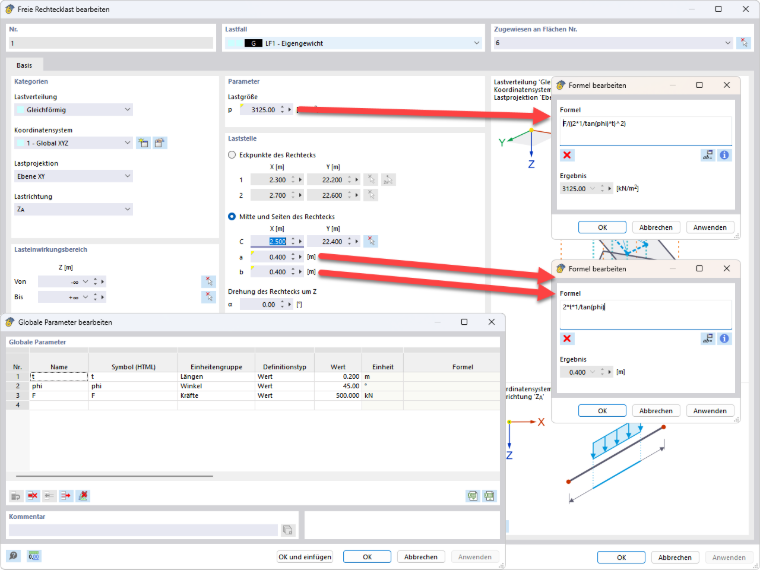Pick surfaces graphically next to Flächen Nr.

(x=743, y=43)
